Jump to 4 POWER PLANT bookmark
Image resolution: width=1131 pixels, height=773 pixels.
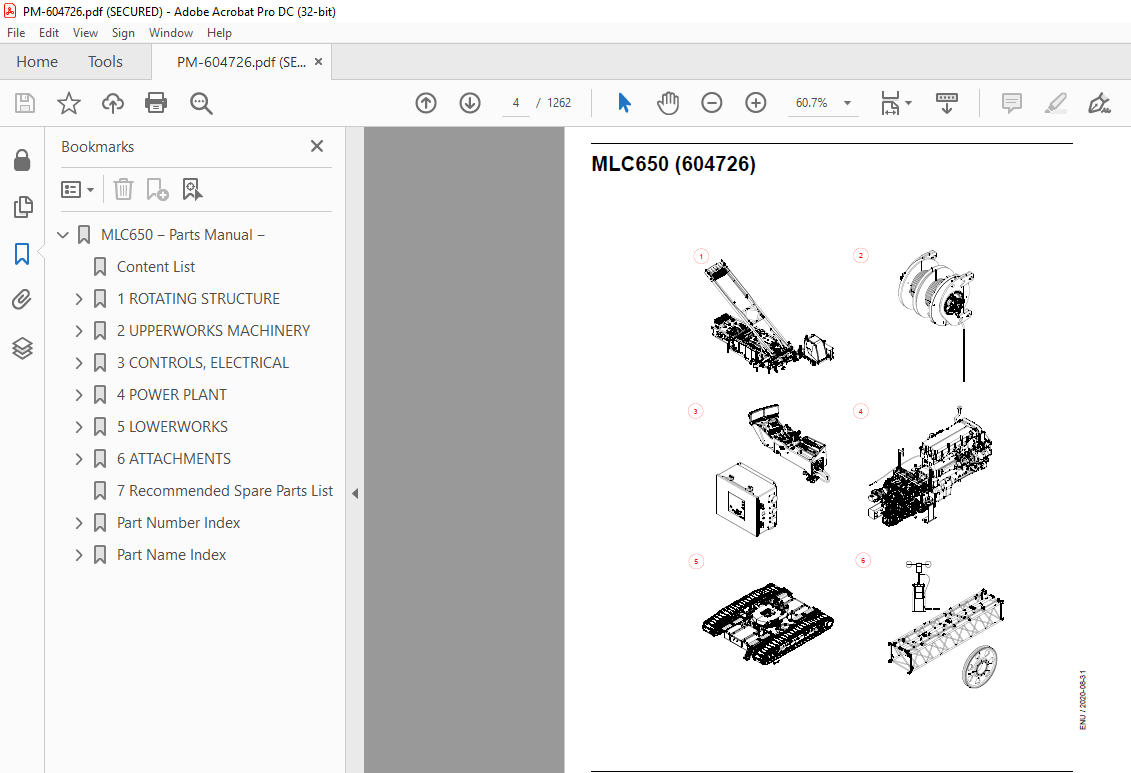pos(172,395)
